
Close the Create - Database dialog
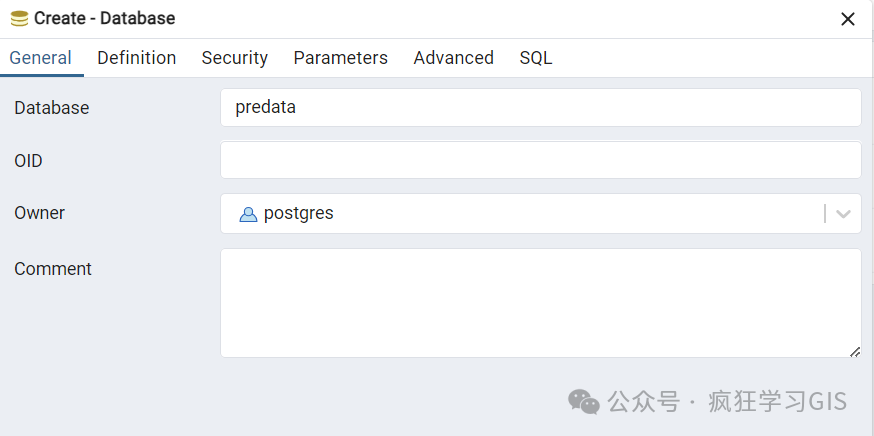pyautogui.click(x=847, y=19)
